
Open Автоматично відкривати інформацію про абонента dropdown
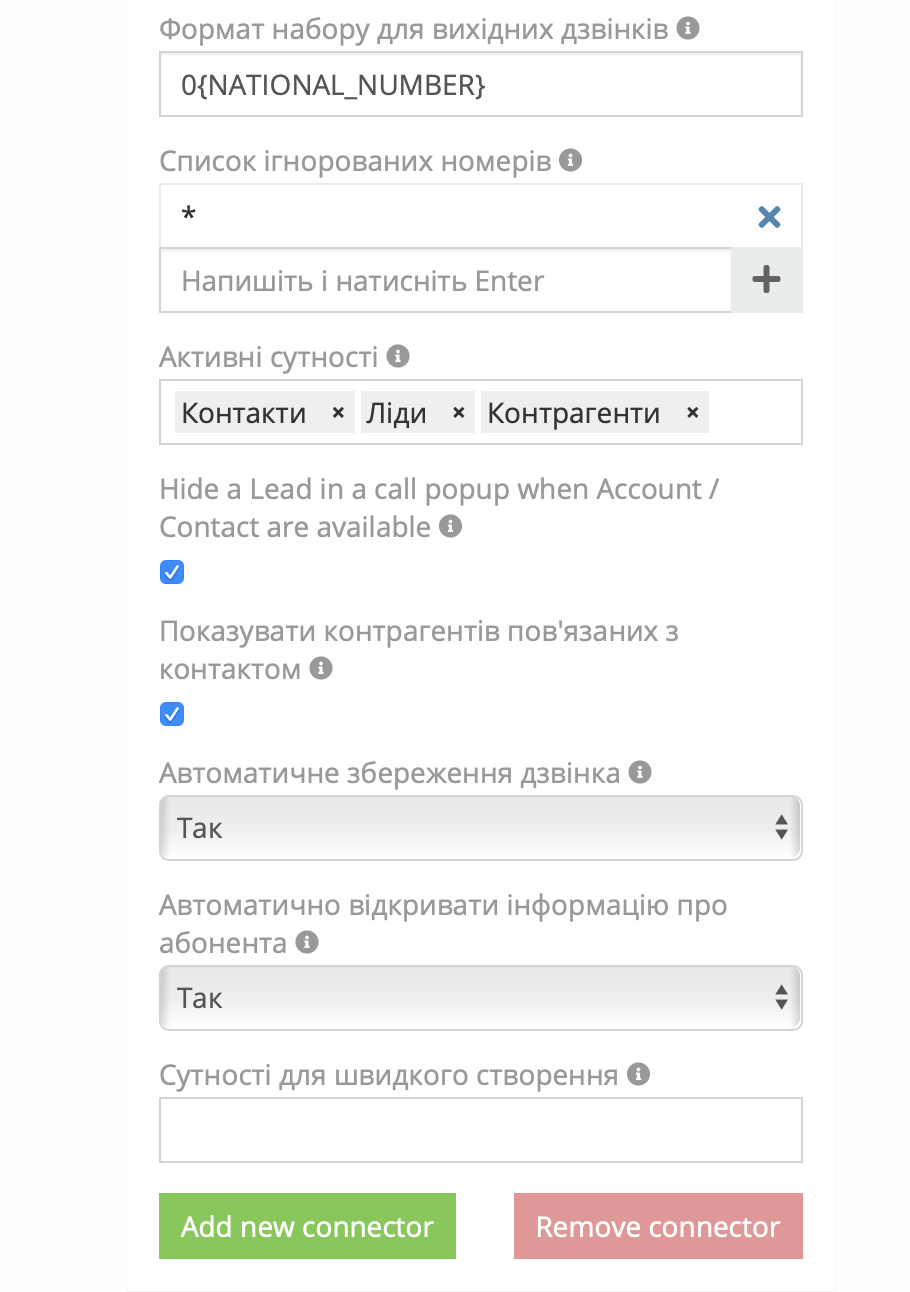point(480,998)
